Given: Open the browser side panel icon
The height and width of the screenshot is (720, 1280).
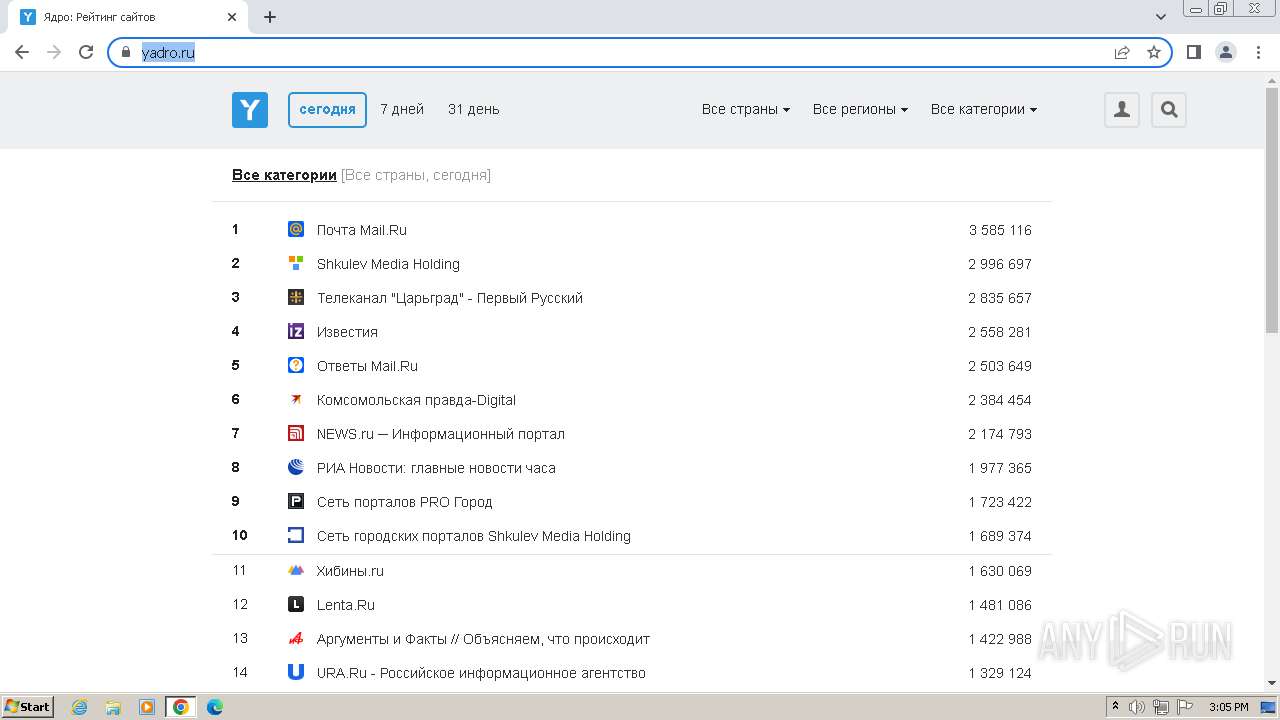Looking at the screenshot, I should [1193, 52].
